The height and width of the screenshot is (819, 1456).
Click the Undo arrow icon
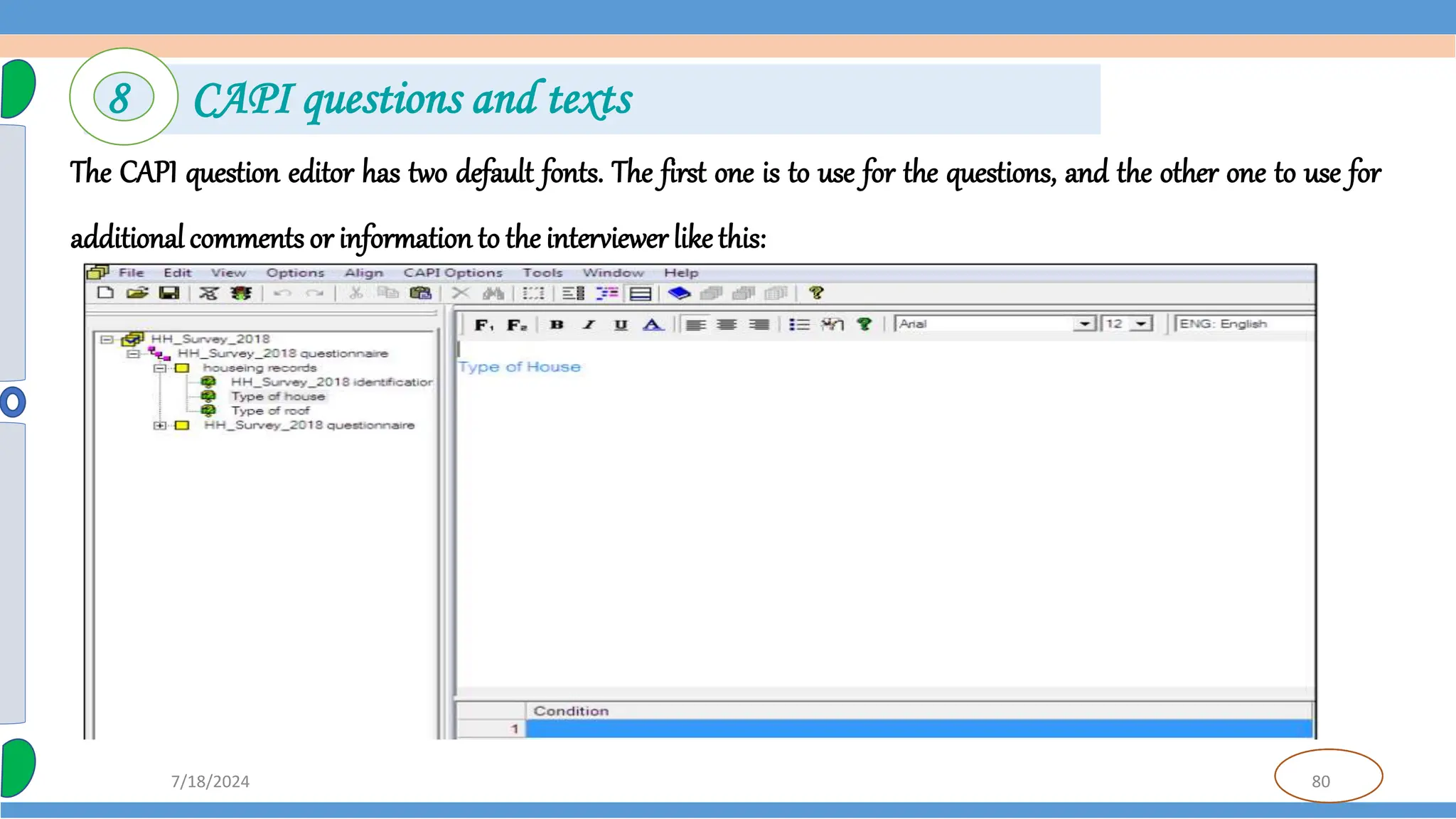click(283, 293)
